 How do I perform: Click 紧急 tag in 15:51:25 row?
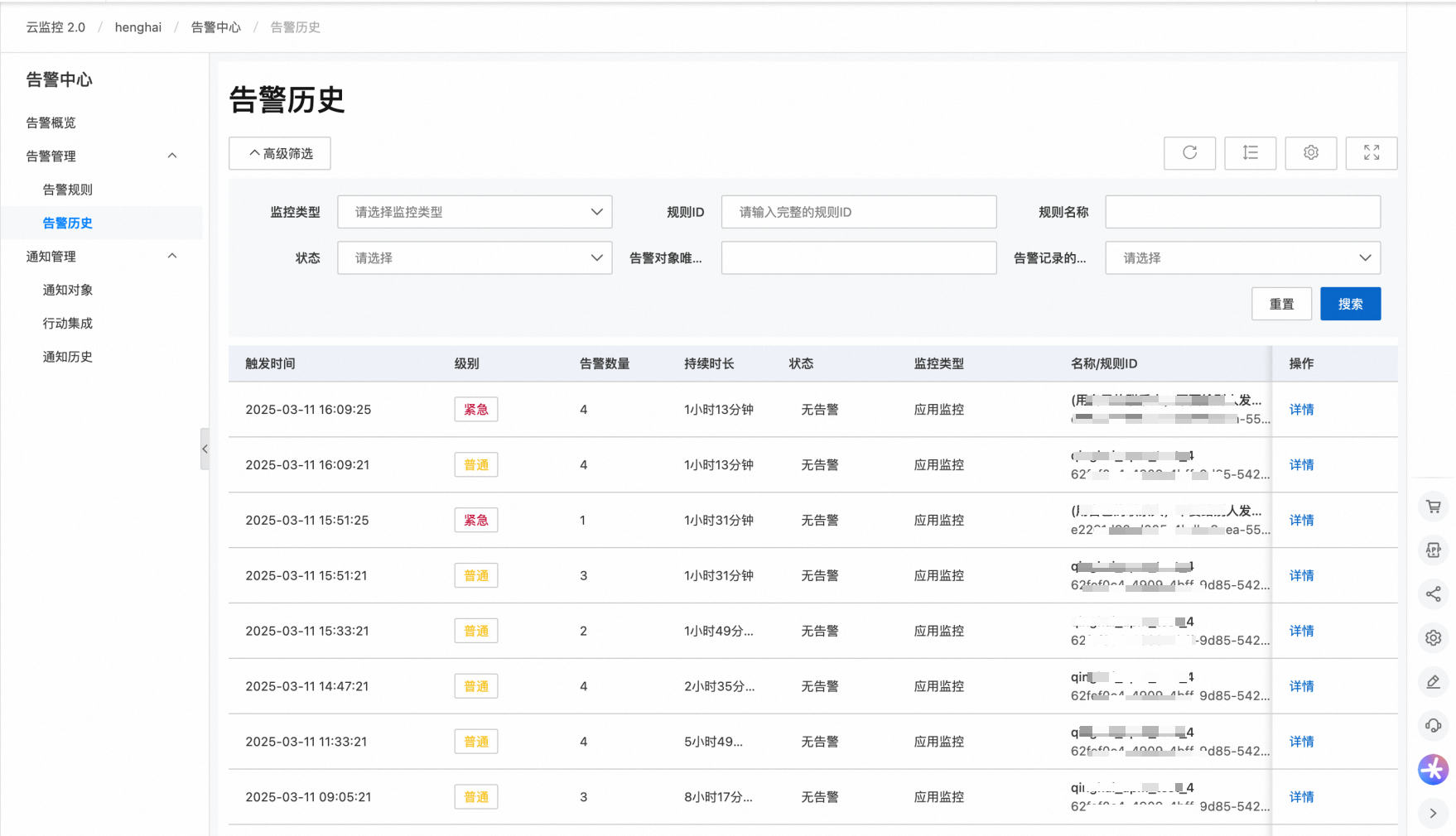tap(476, 521)
